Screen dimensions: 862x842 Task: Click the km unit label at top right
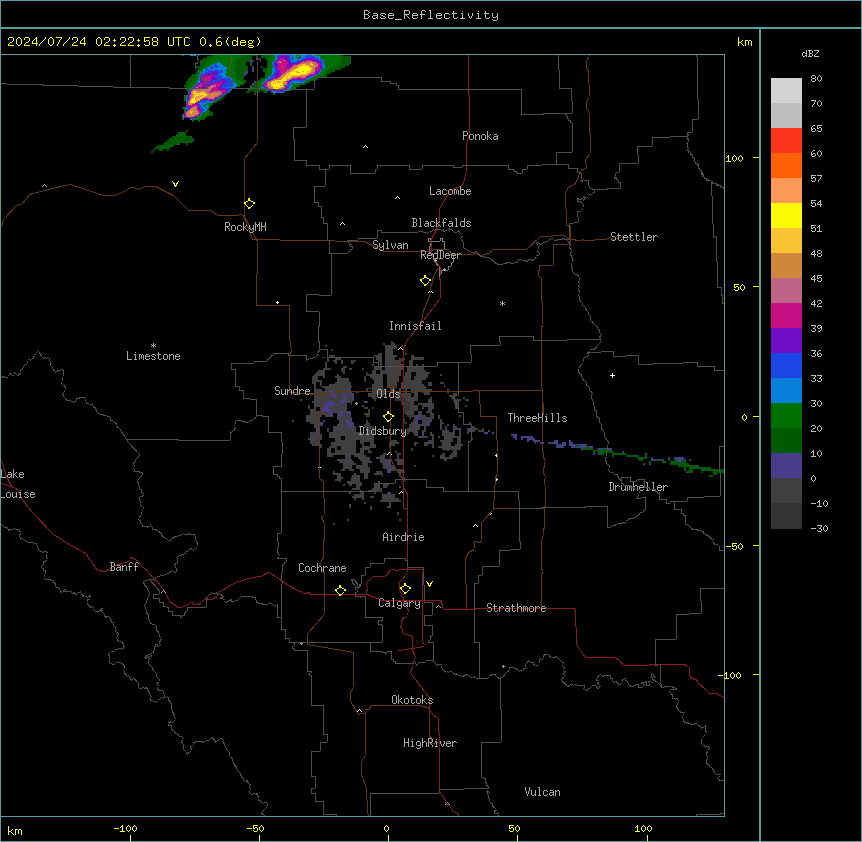[x=744, y=42]
